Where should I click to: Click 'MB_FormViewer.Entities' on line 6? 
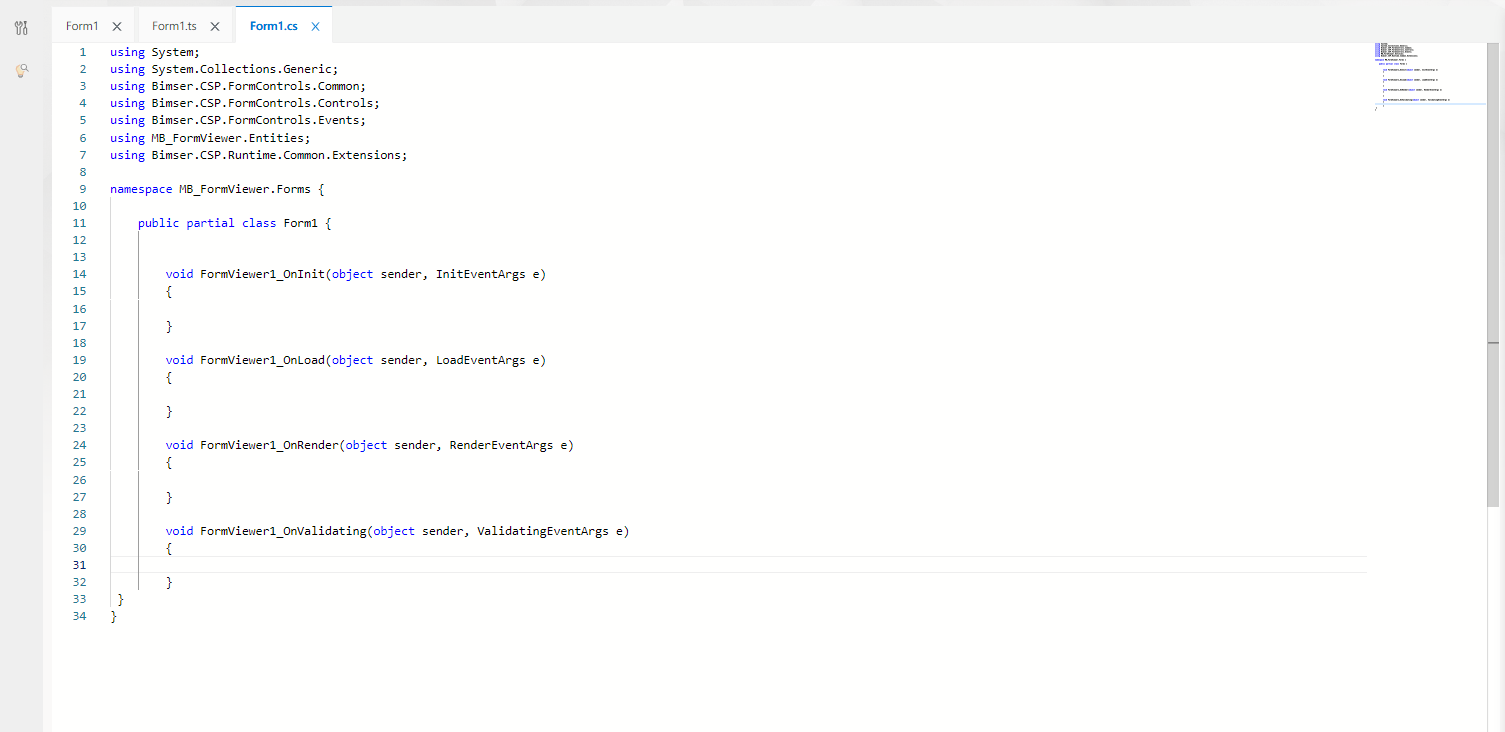pos(228,138)
